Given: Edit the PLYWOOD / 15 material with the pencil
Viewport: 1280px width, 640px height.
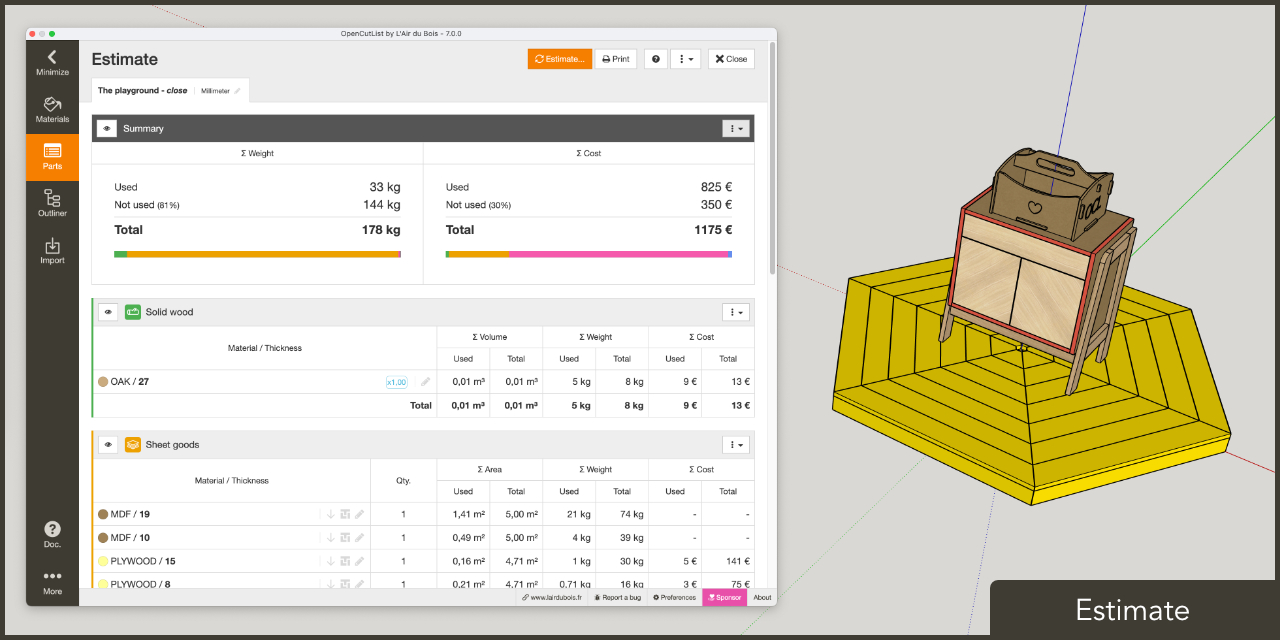Looking at the screenshot, I should (x=360, y=561).
